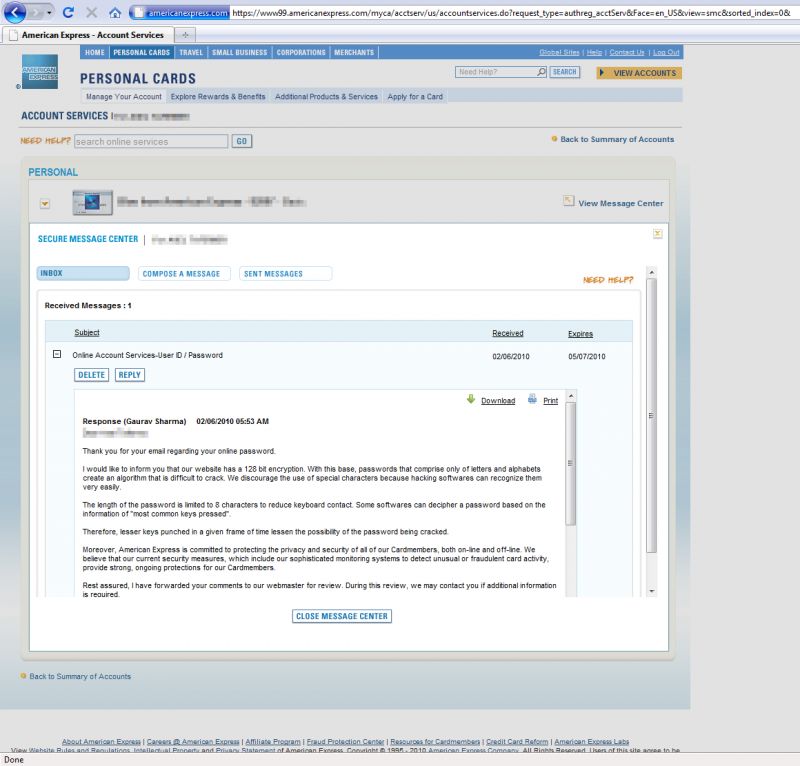
Task: Select Apply for a Card tab
Action: [415, 96]
